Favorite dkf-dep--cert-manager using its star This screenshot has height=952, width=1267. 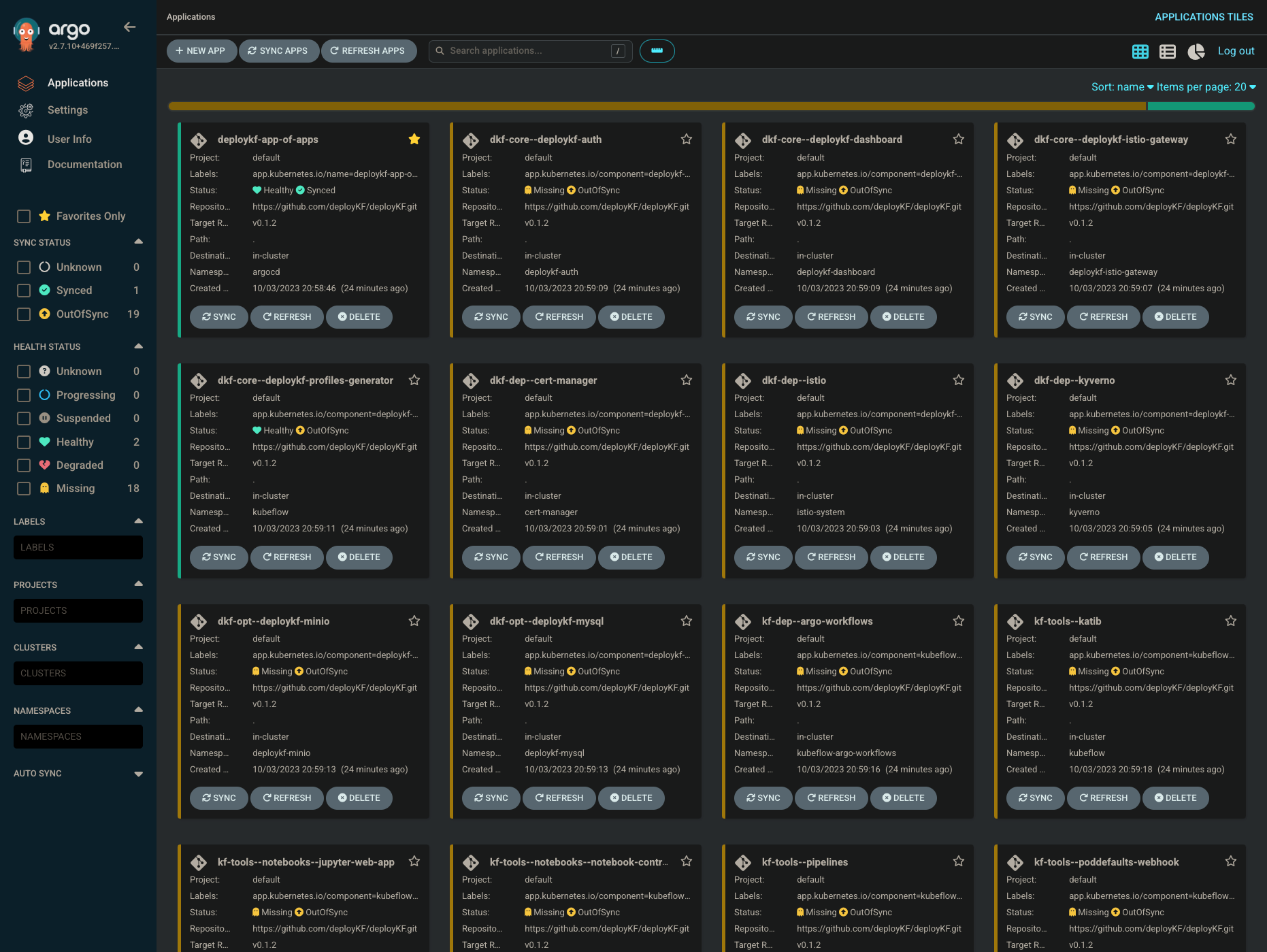point(687,380)
